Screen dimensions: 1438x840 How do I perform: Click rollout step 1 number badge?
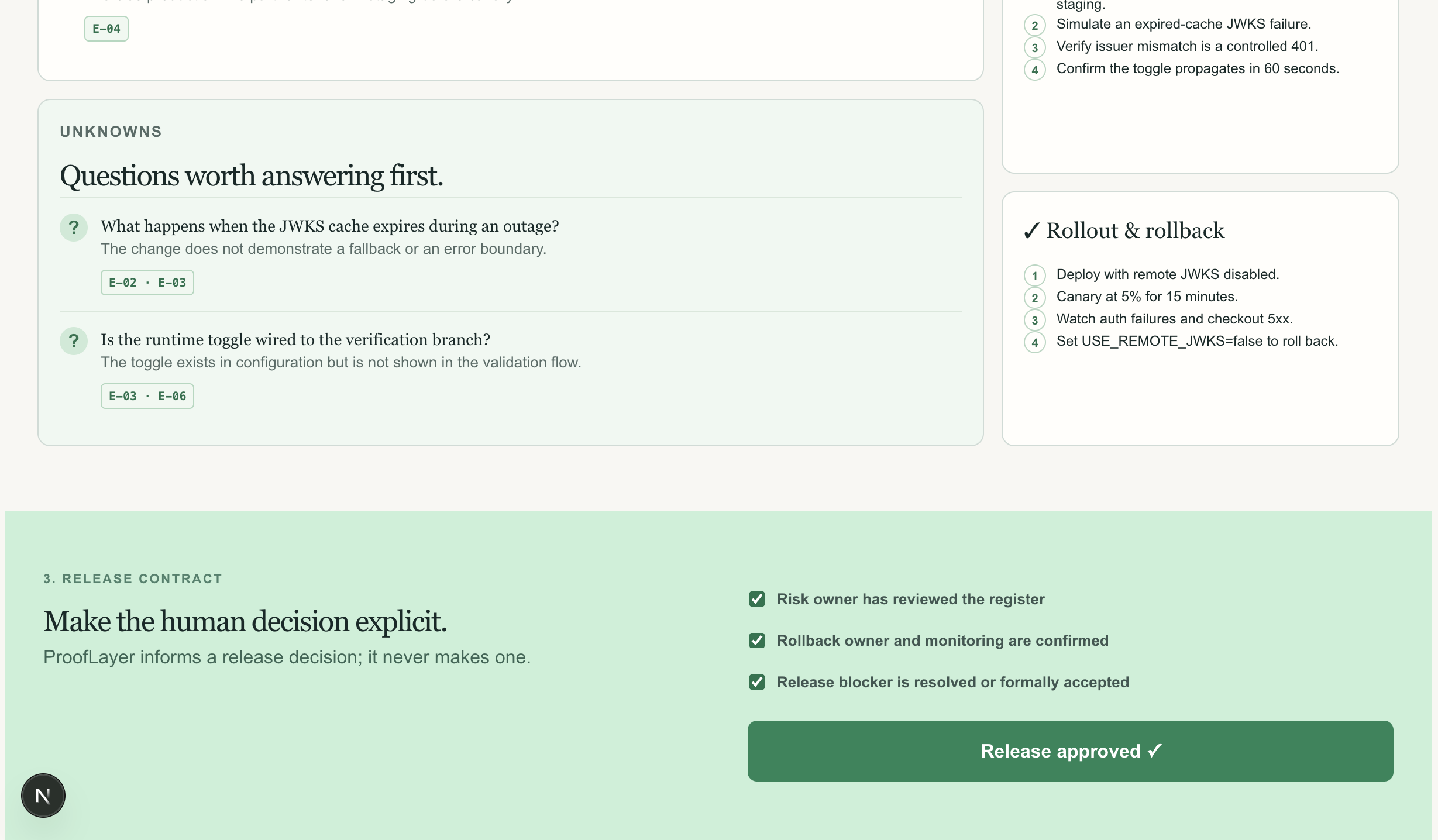(x=1034, y=276)
